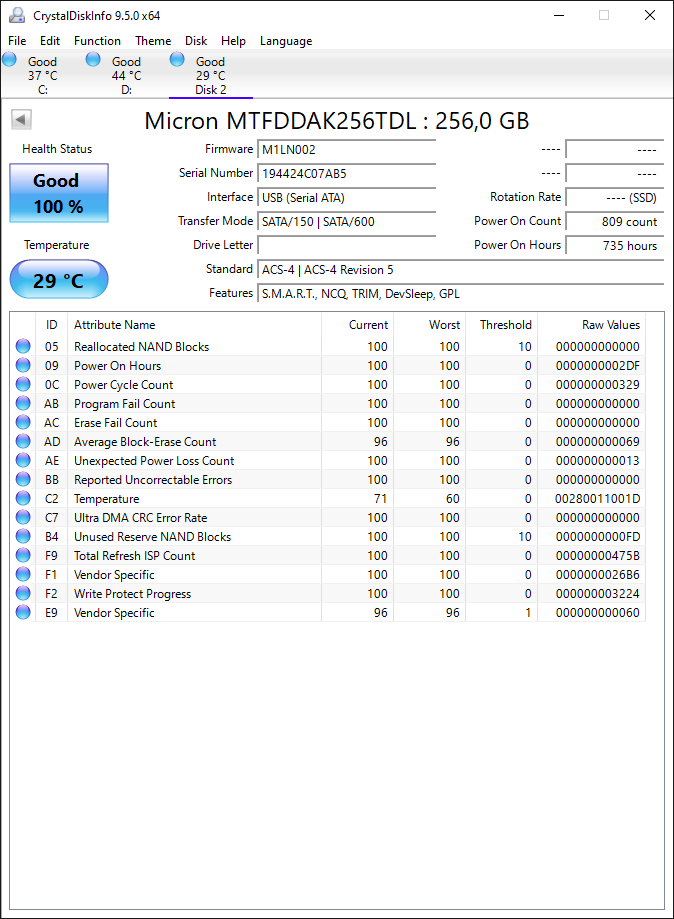Select the Power On Hours attribute row
The image size is (674, 919).
pos(328,365)
